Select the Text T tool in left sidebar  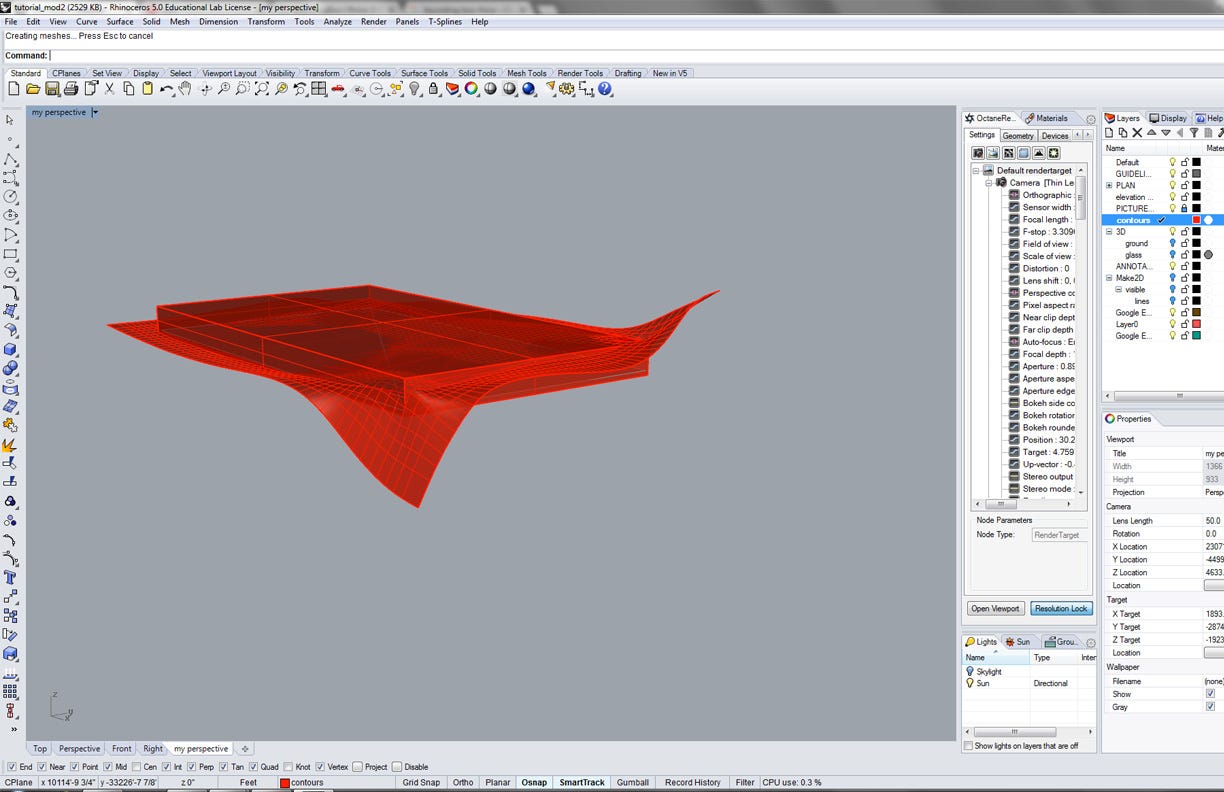[10, 577]
